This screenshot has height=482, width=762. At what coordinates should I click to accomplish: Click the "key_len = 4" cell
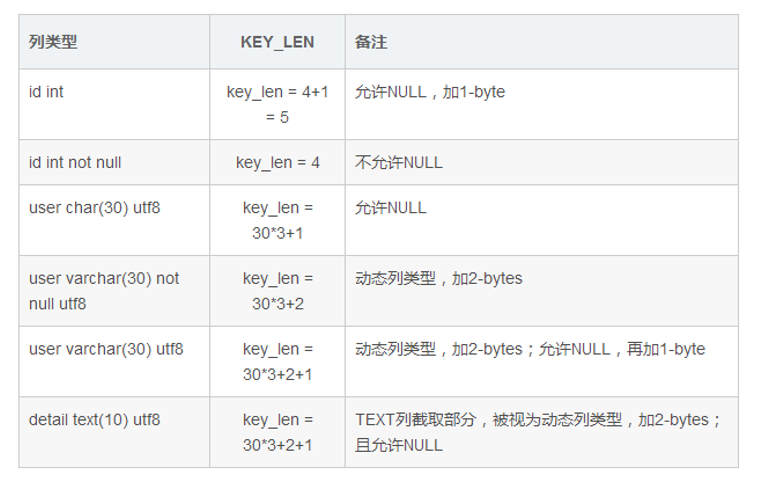(x=277, y=162)
